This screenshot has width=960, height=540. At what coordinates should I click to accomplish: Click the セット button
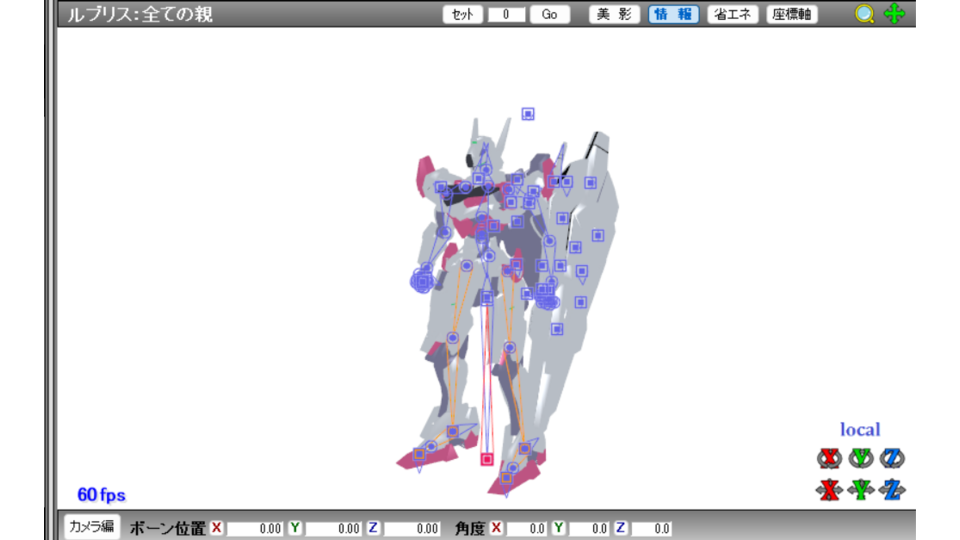pyautogui.click(x=462, y=14)
